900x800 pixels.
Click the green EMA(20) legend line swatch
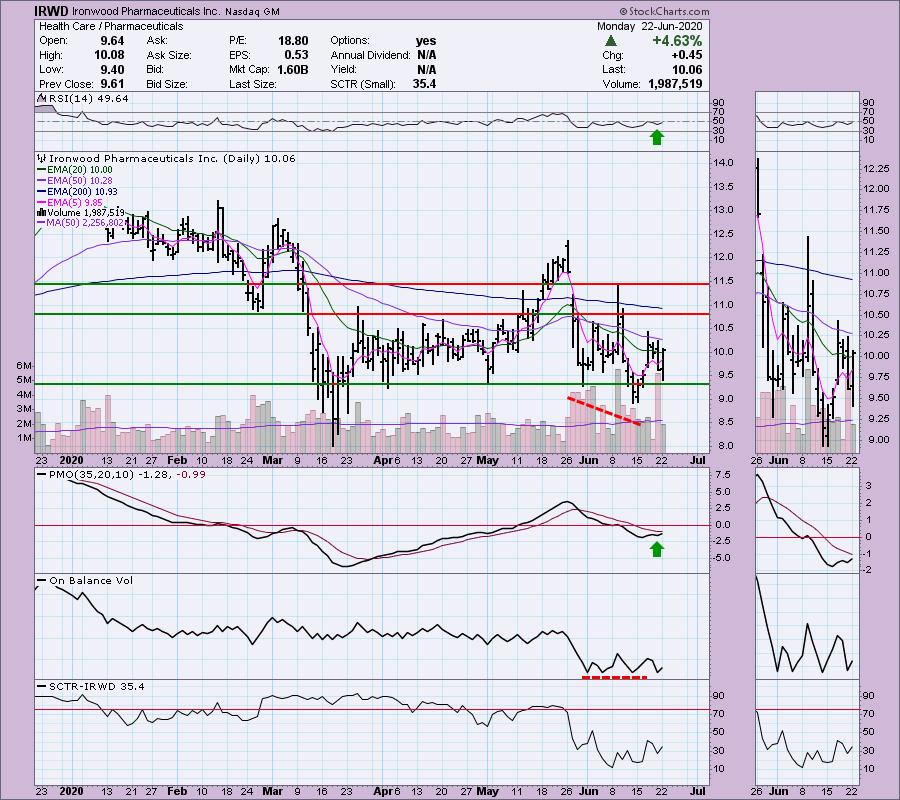click(x=41, y=170)
